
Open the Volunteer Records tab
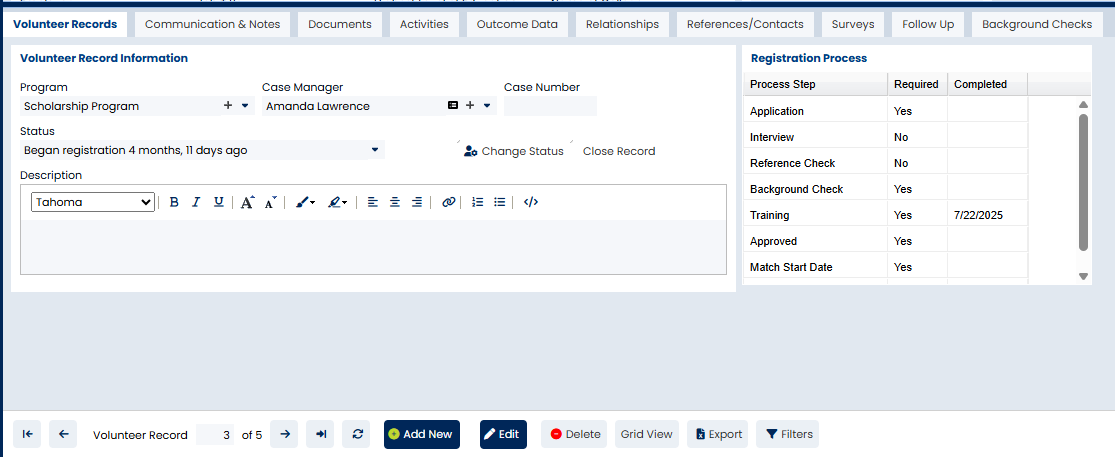[x=65, y=24]
